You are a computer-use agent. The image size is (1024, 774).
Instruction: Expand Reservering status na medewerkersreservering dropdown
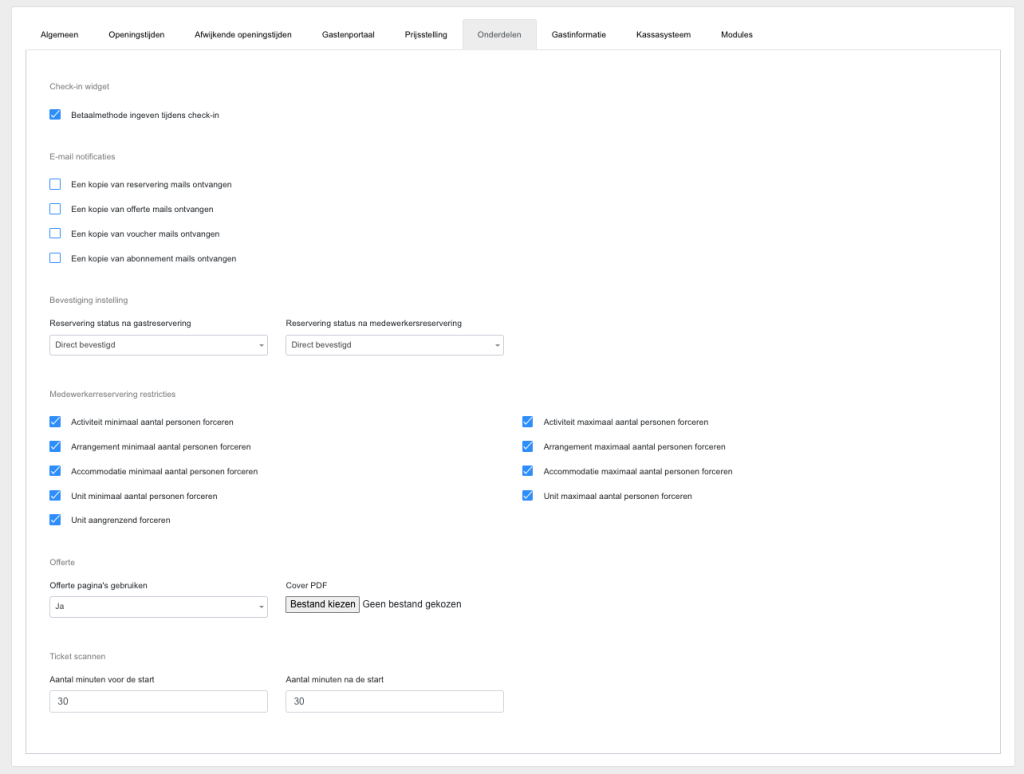pyautogui.click(x=394, y=345)
